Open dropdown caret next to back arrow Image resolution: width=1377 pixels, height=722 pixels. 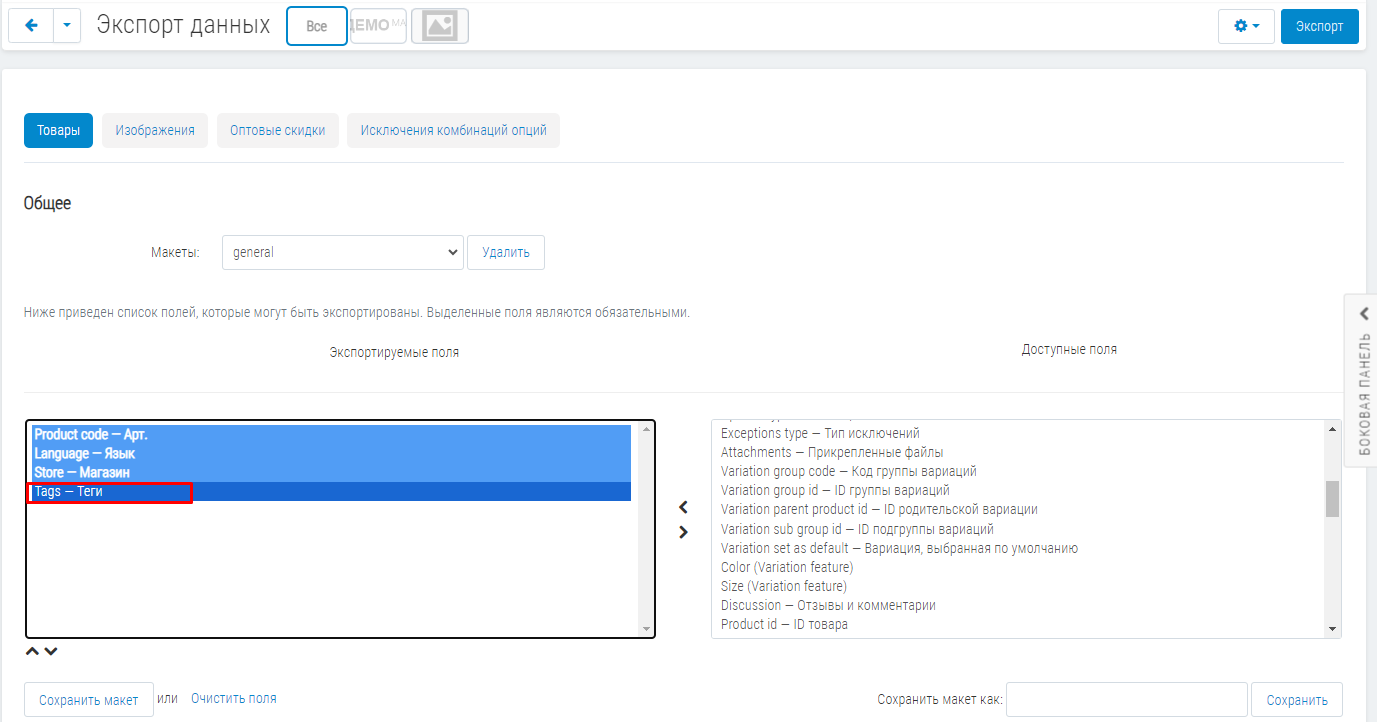[x=66, y=26]
